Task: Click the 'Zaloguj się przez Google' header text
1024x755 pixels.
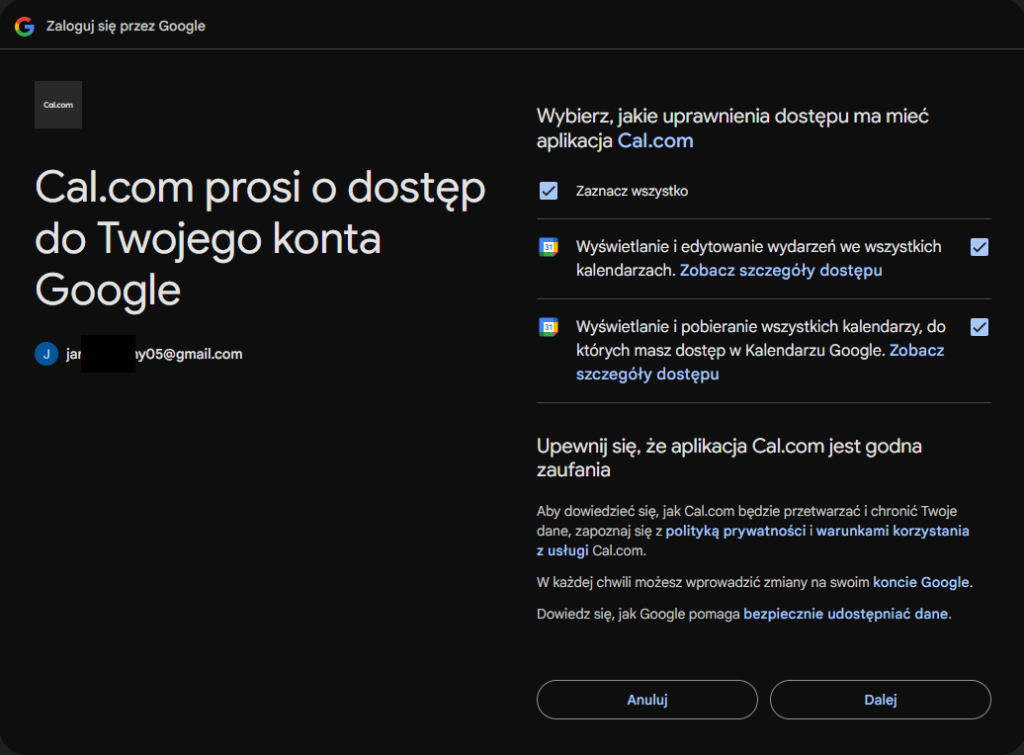Action: click(x=125, y=26)
